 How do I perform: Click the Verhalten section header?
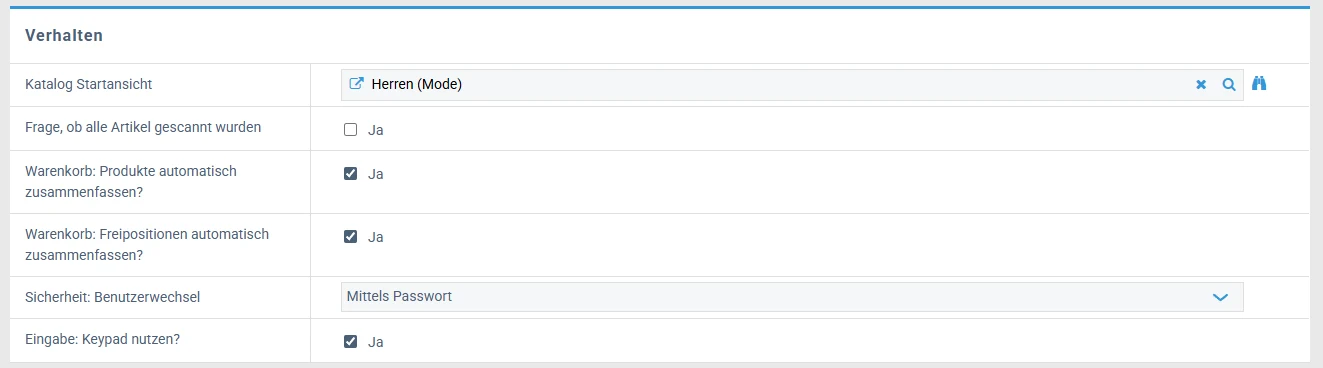pyautogui.click(x=65, y=35)
